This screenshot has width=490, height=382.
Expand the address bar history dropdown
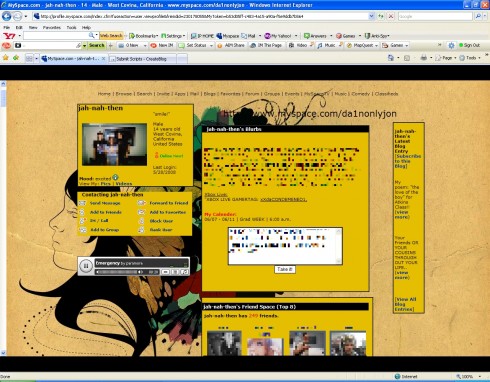[x=371, y=16]
